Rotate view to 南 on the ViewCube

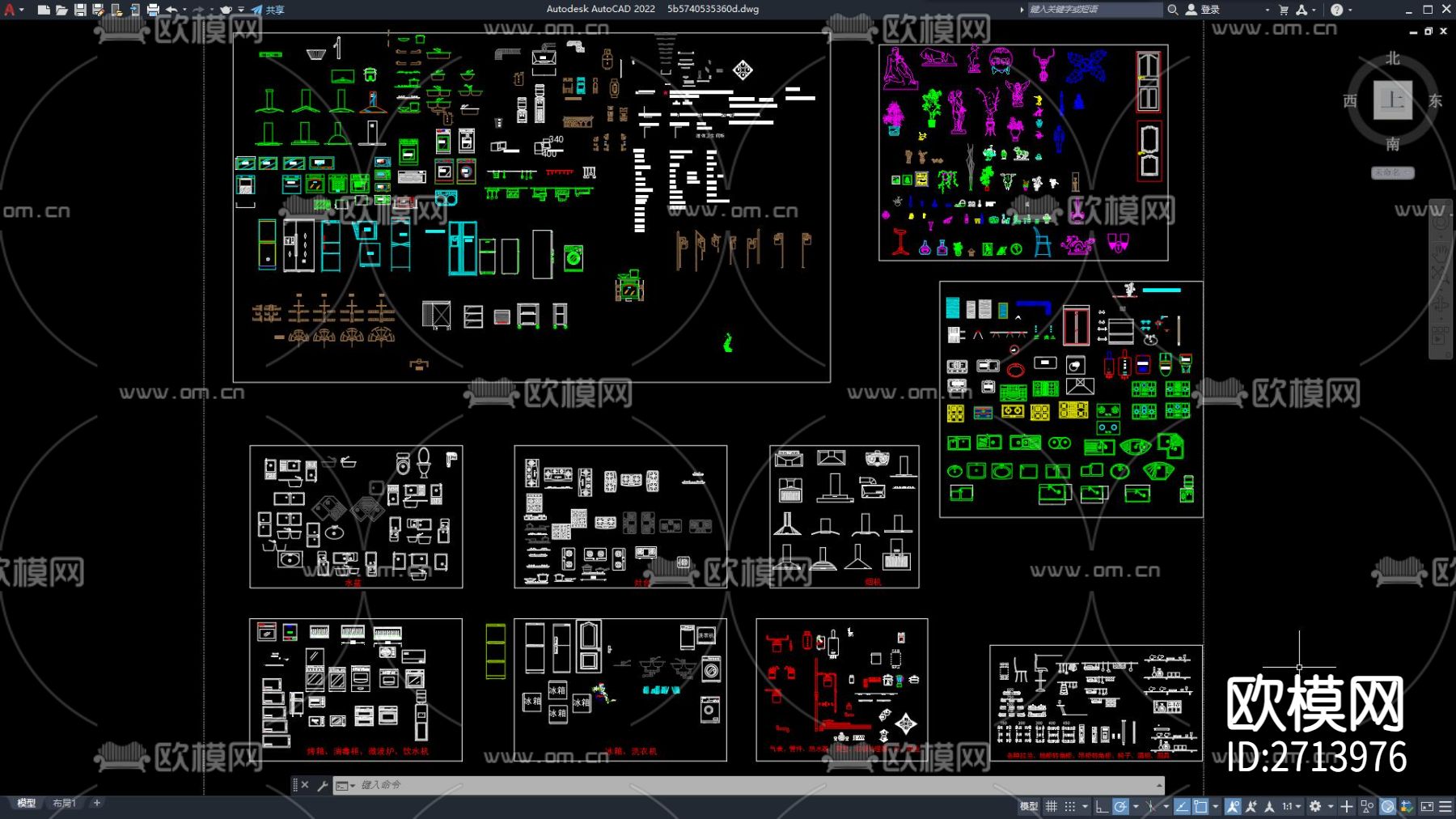tap(1392, 144)
